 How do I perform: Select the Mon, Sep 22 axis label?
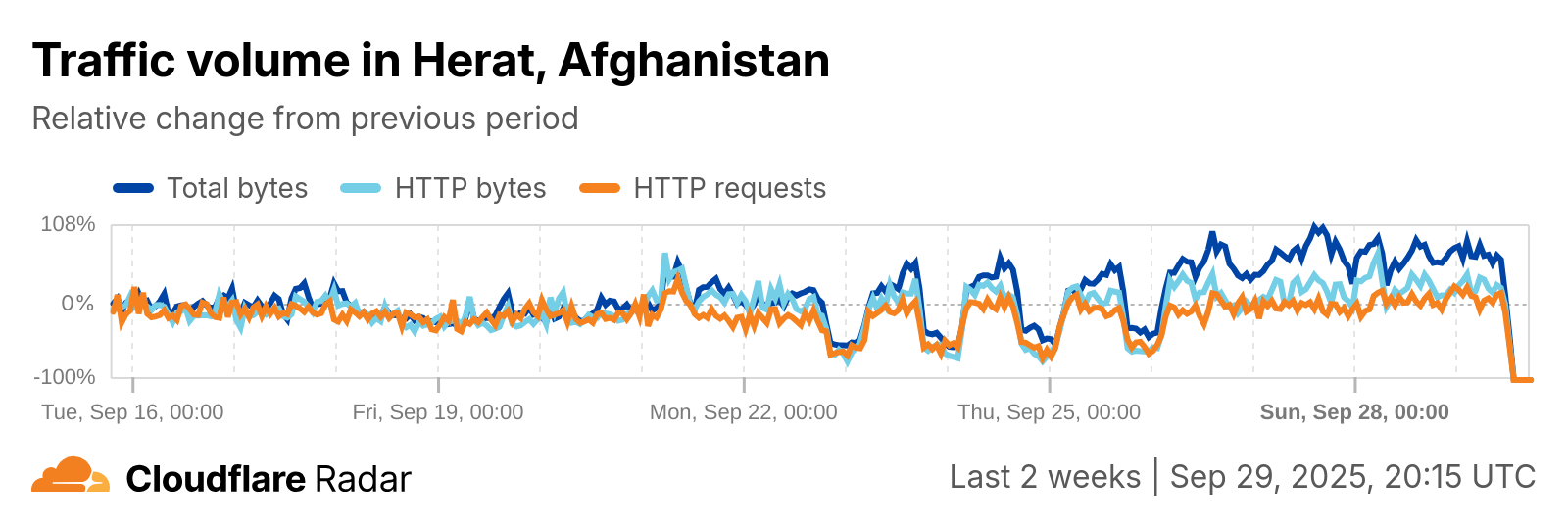[x=744, y=412]
